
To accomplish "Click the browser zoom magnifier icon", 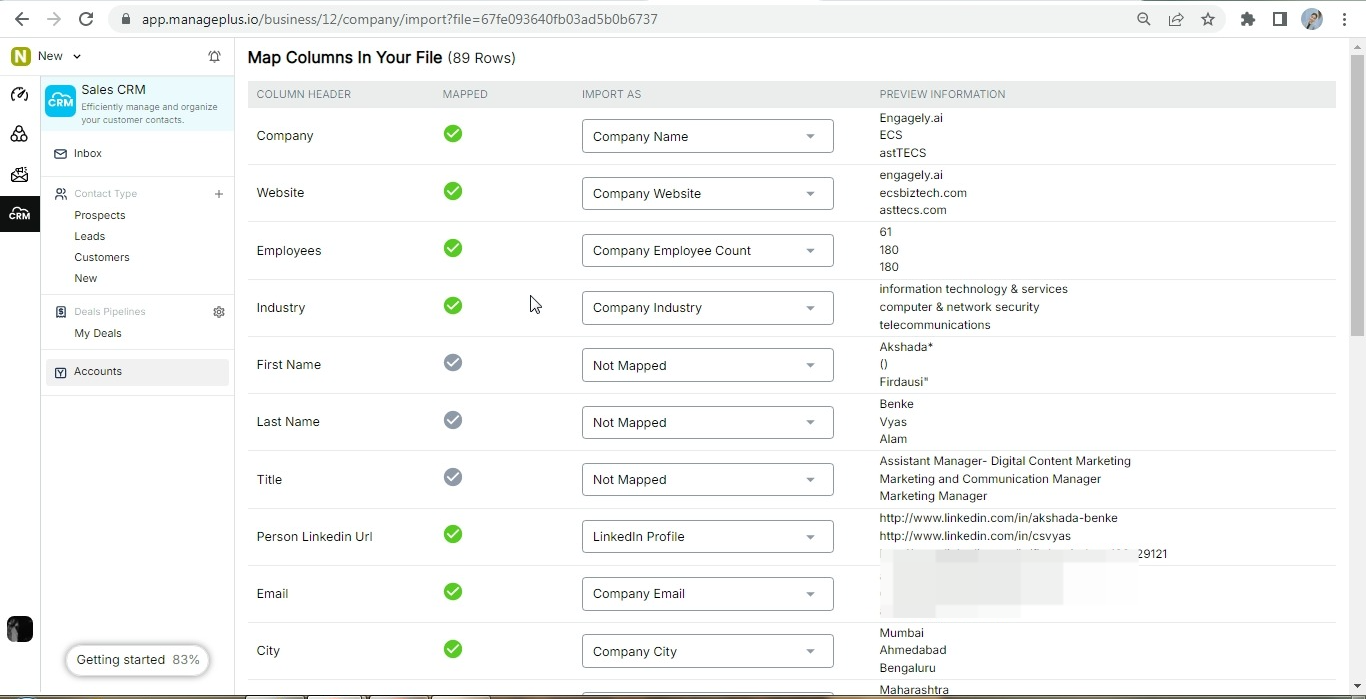I will click(x=1144, y=19).
